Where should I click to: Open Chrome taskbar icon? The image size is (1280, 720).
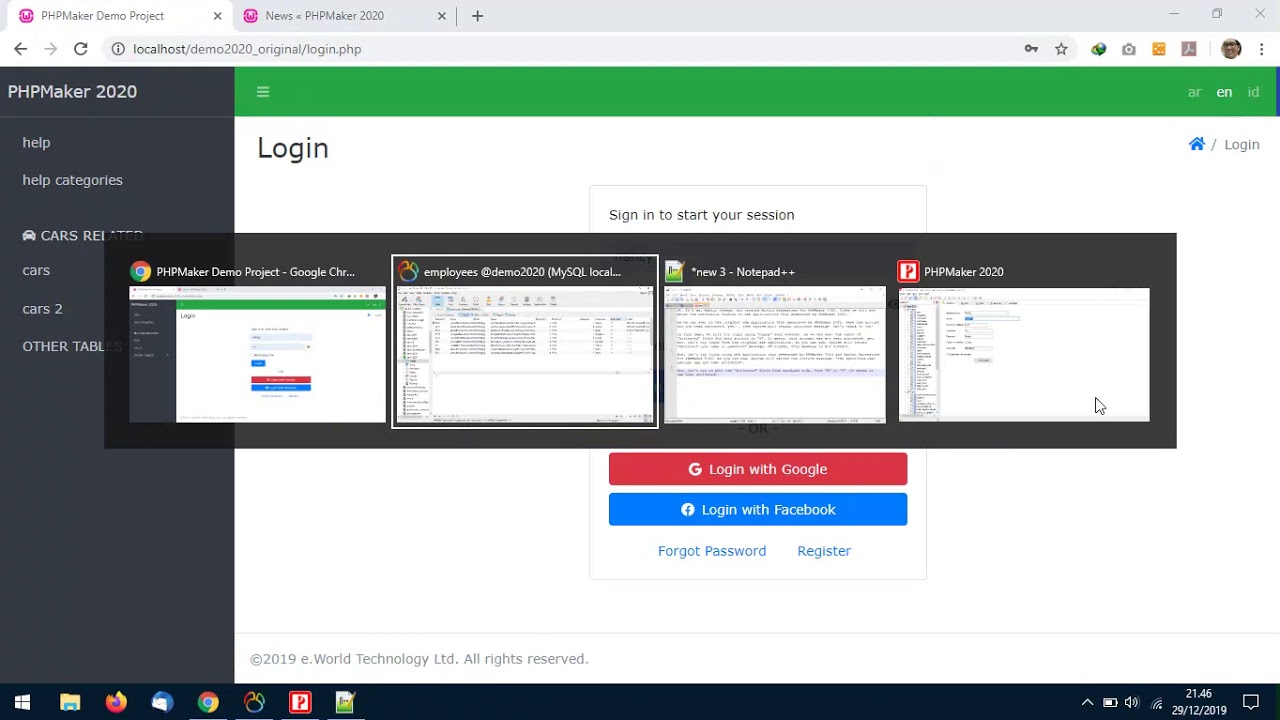coord(208,702)
